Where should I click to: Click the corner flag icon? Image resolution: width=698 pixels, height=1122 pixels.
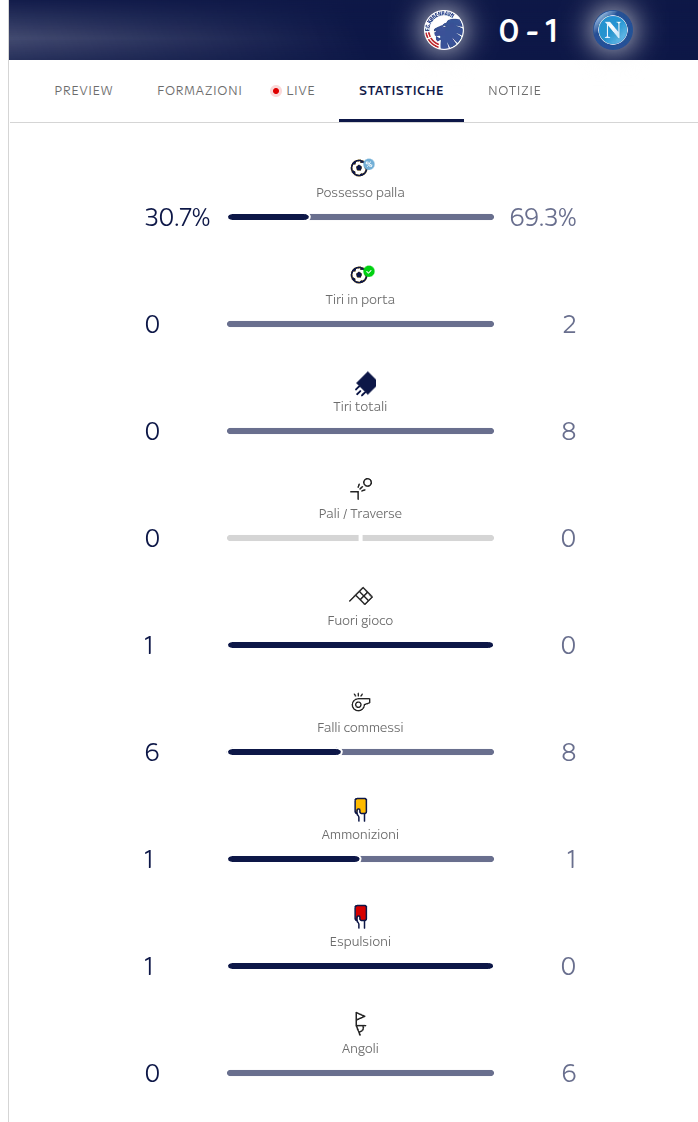click(361, 1023)
